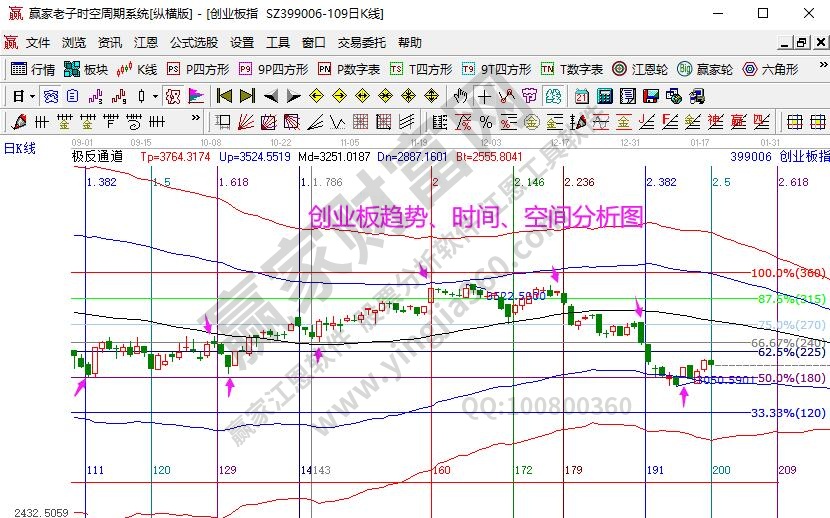Image resolution: width=830 pixels, height=518 pixels.
Task: Select the hand pan tool
Action: pyautogui.click(x=460, y=96)
